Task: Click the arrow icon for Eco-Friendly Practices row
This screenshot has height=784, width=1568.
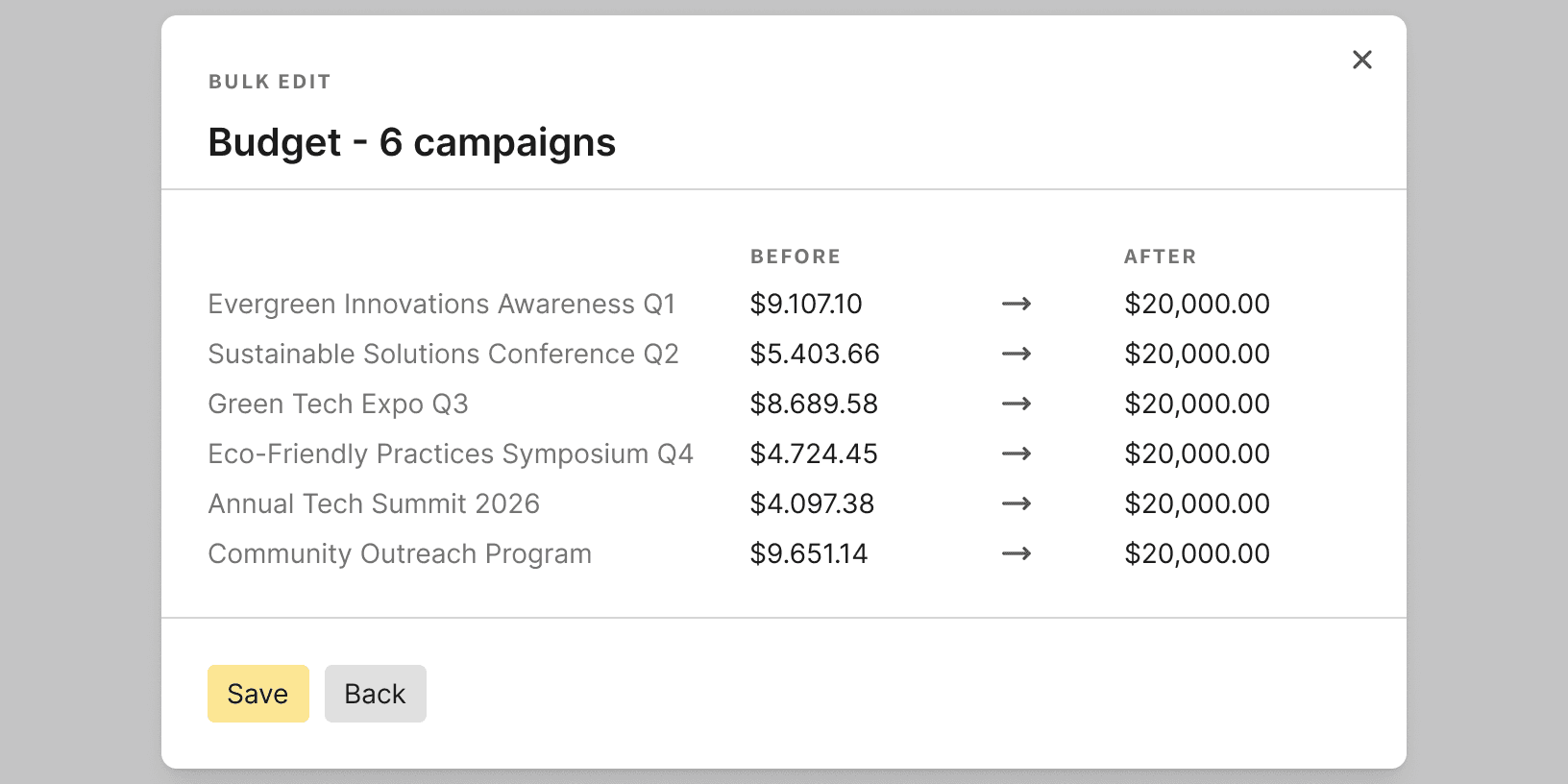Action: click(x=1017, y=453)
